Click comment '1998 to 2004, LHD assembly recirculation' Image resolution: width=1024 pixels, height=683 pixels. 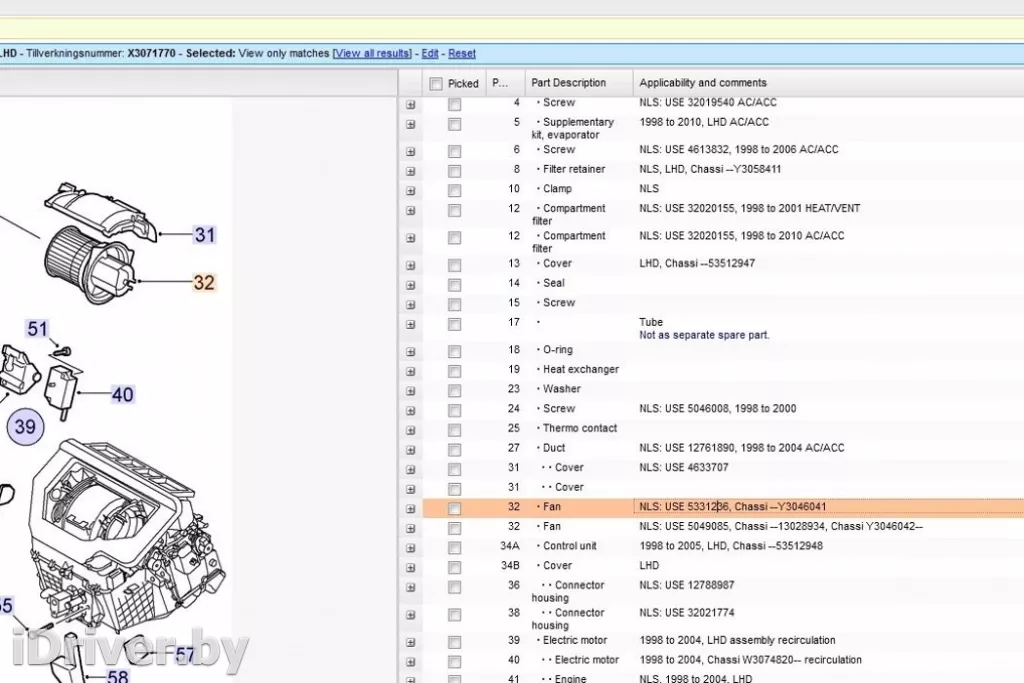click(737, 640)
